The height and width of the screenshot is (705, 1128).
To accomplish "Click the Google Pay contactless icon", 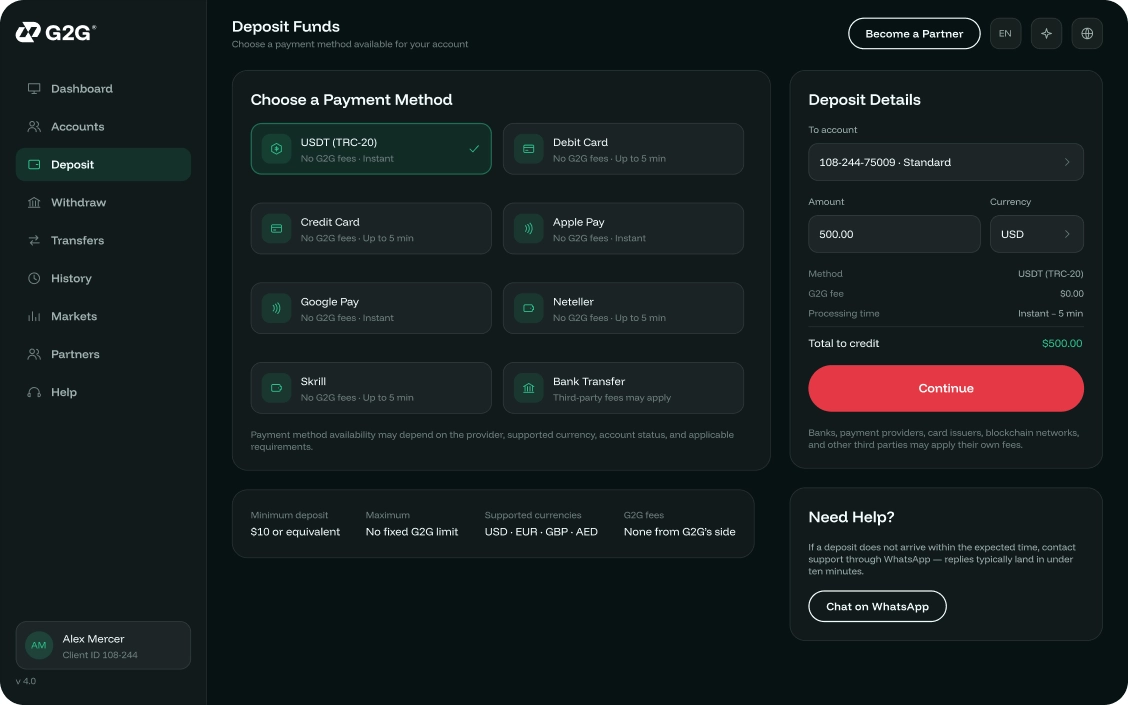I will [276, 309].
